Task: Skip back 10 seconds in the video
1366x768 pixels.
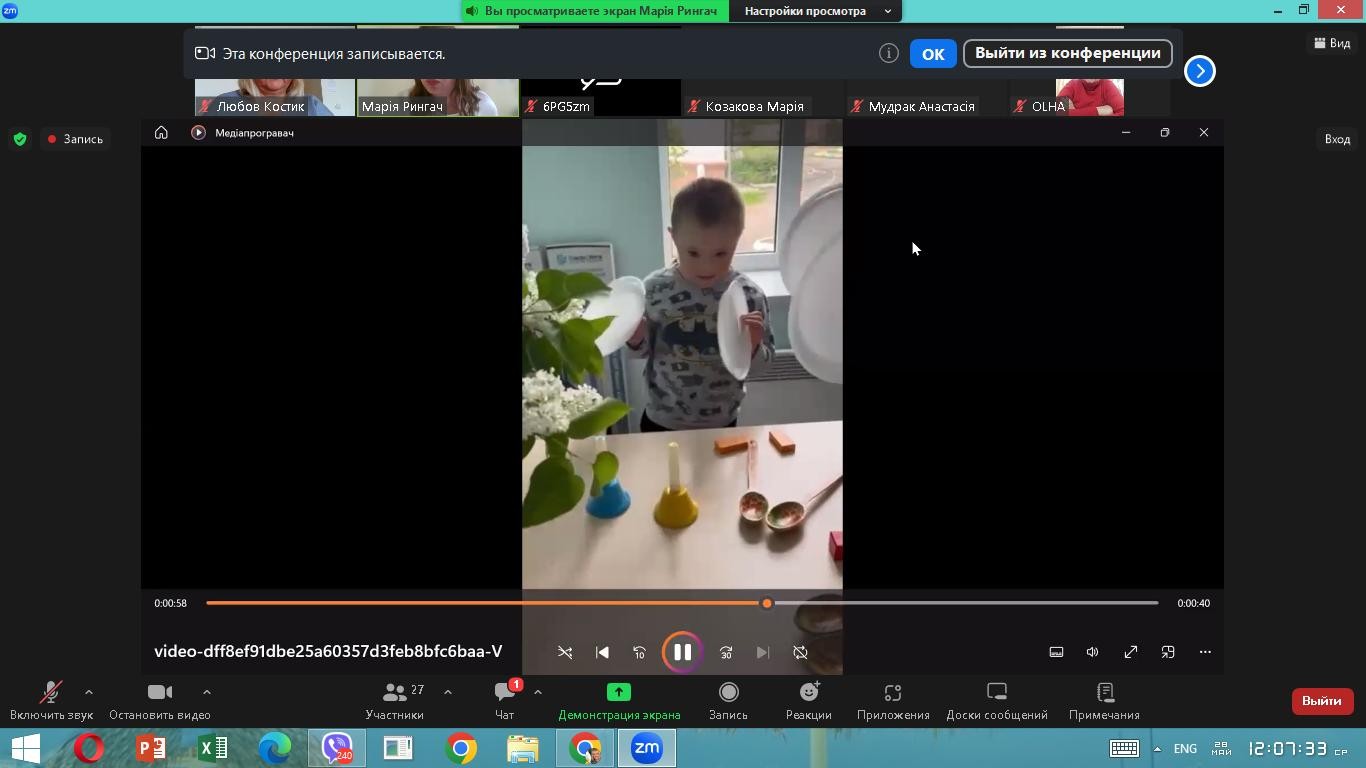Action: click(640, 652)
